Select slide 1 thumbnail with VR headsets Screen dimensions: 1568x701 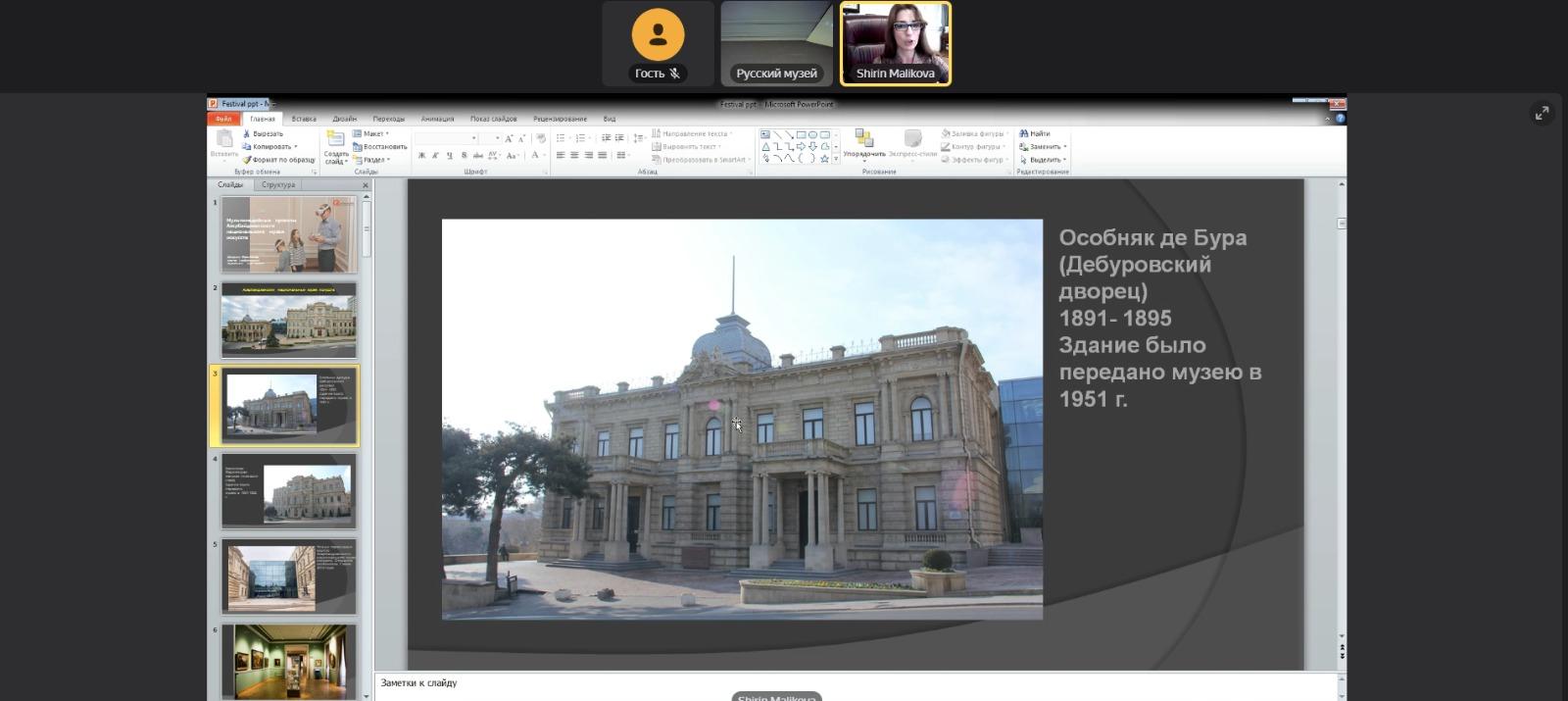click(x=289, y=234)
